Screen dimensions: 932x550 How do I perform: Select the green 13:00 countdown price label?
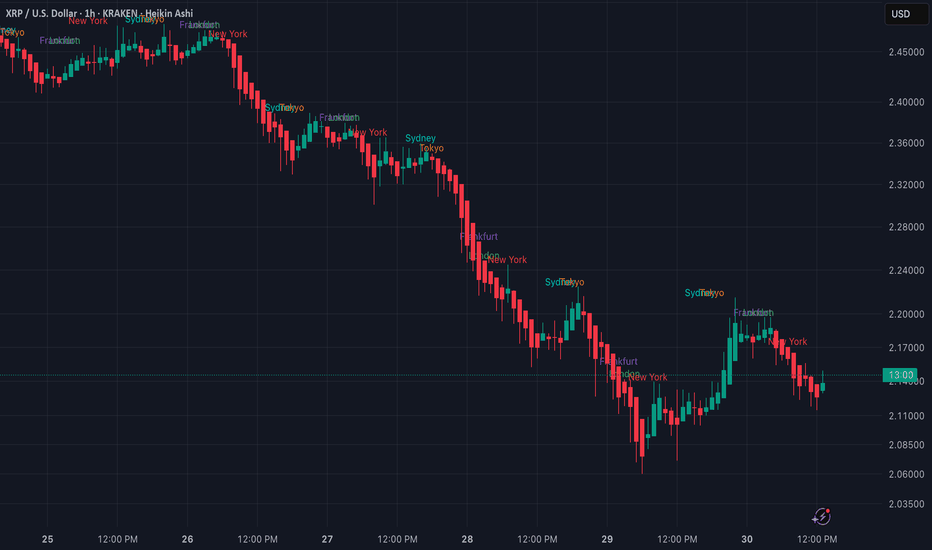(x=900, y=375)
